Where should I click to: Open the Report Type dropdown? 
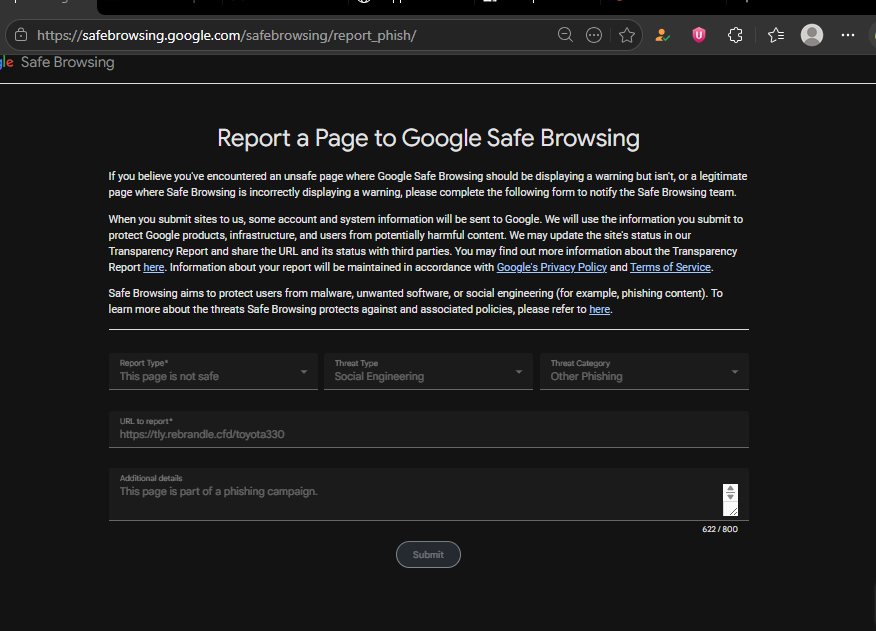click(x=213, y=371)
